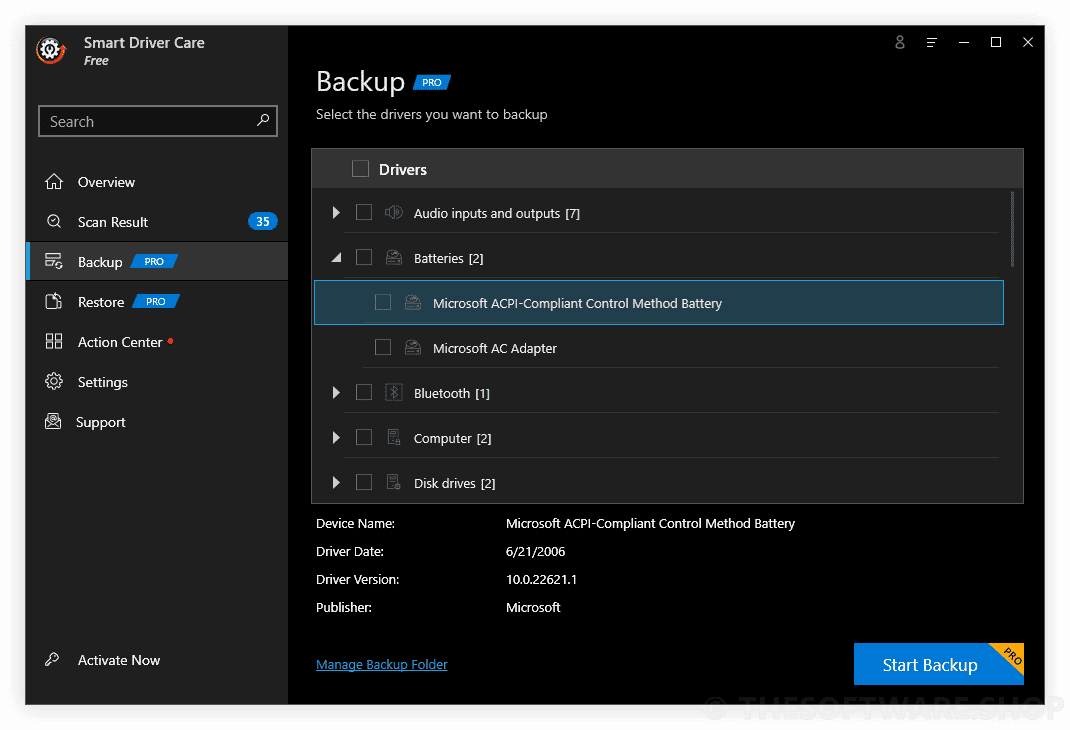Open the user account icon
Screen dimensions: 1070x730
(x=900, y=42)
